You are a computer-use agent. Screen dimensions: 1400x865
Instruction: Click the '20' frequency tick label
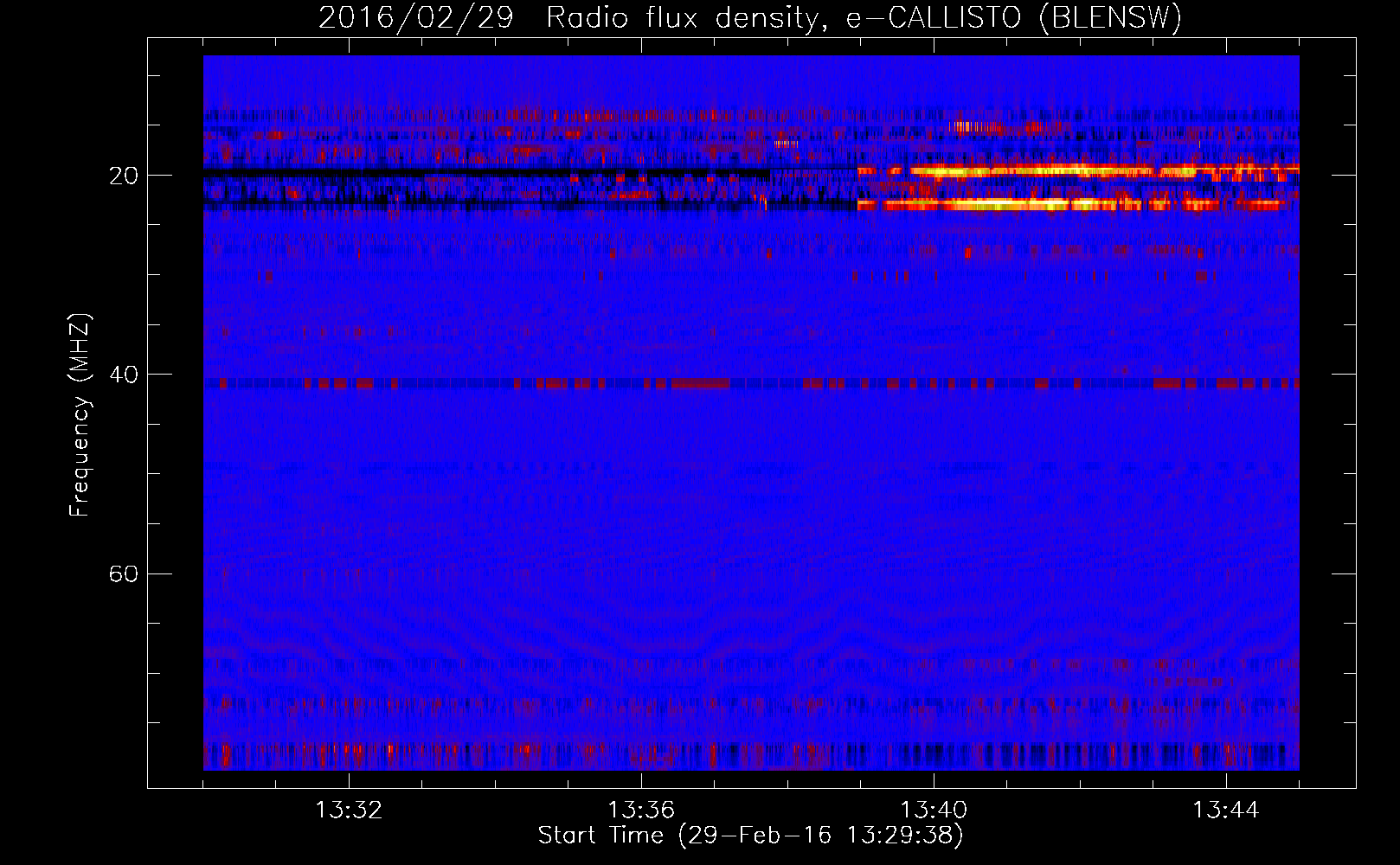(x=124, y=176)
